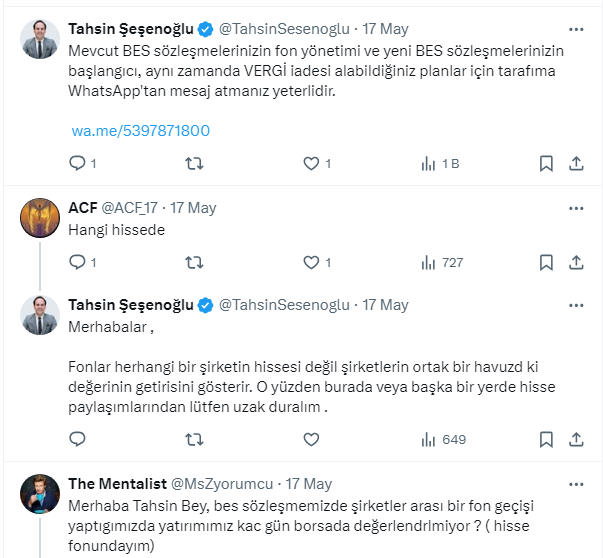Reply to the first BES tweet
Screen dimensions: 603x558
[x=77, y=163]
